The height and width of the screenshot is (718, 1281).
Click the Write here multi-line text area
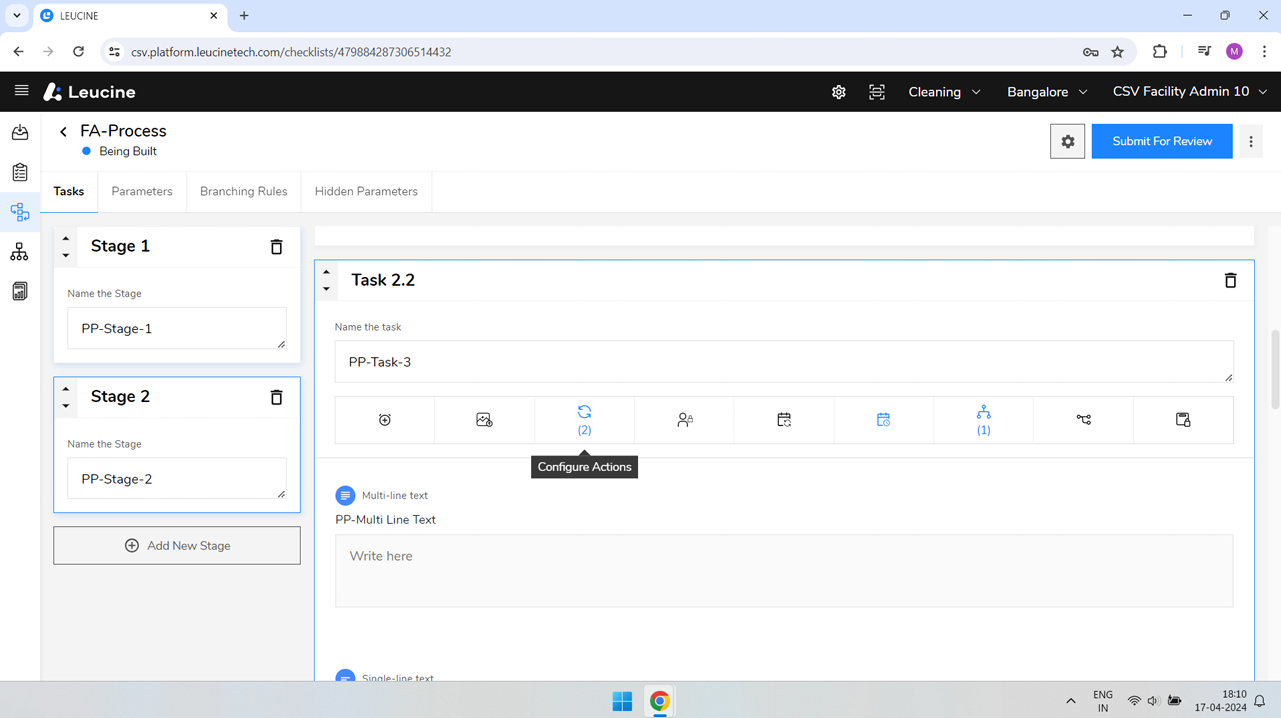click(x=784, y=571)
